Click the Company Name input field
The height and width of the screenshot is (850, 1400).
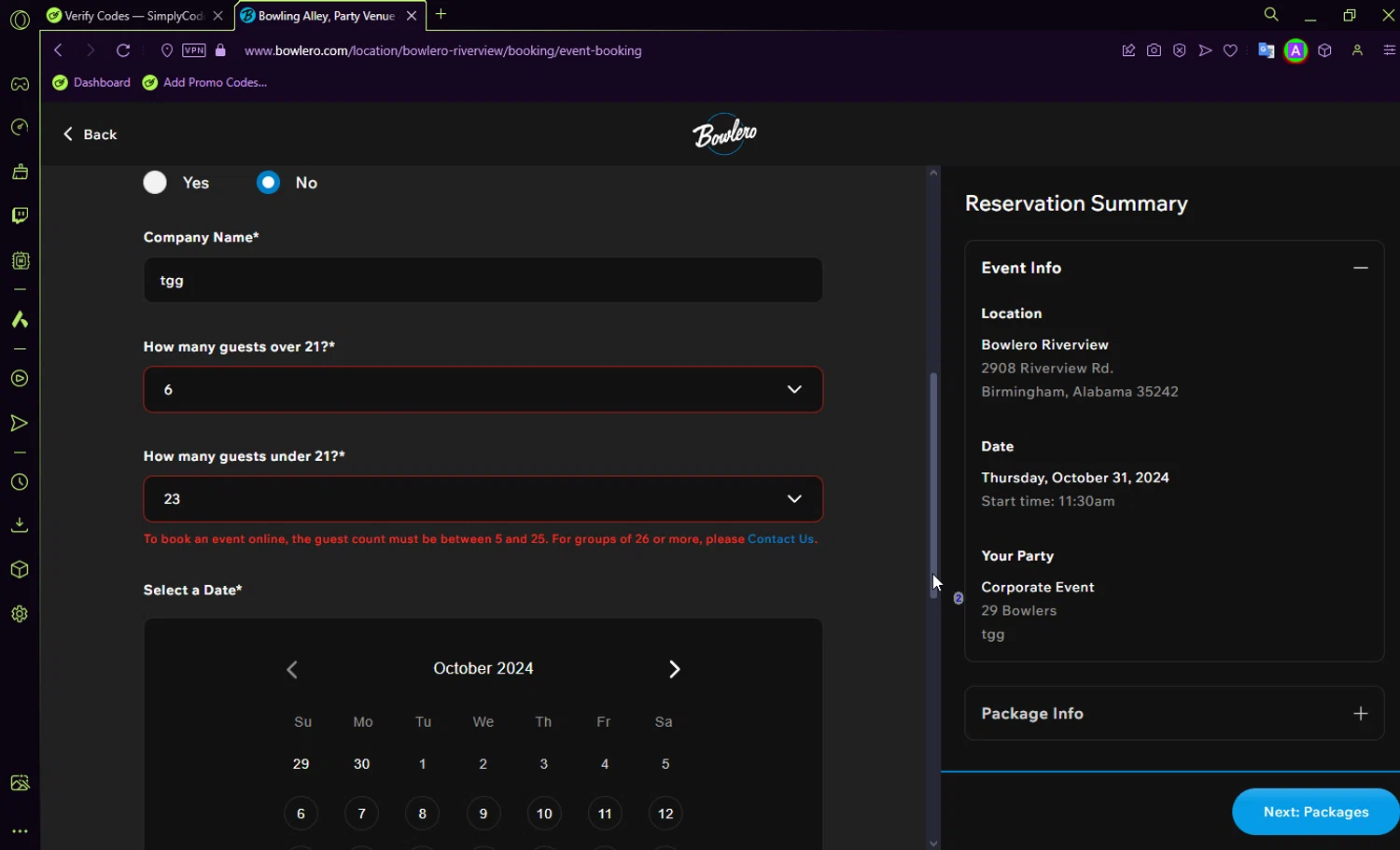pyautogui.click(x=483, y=281)
